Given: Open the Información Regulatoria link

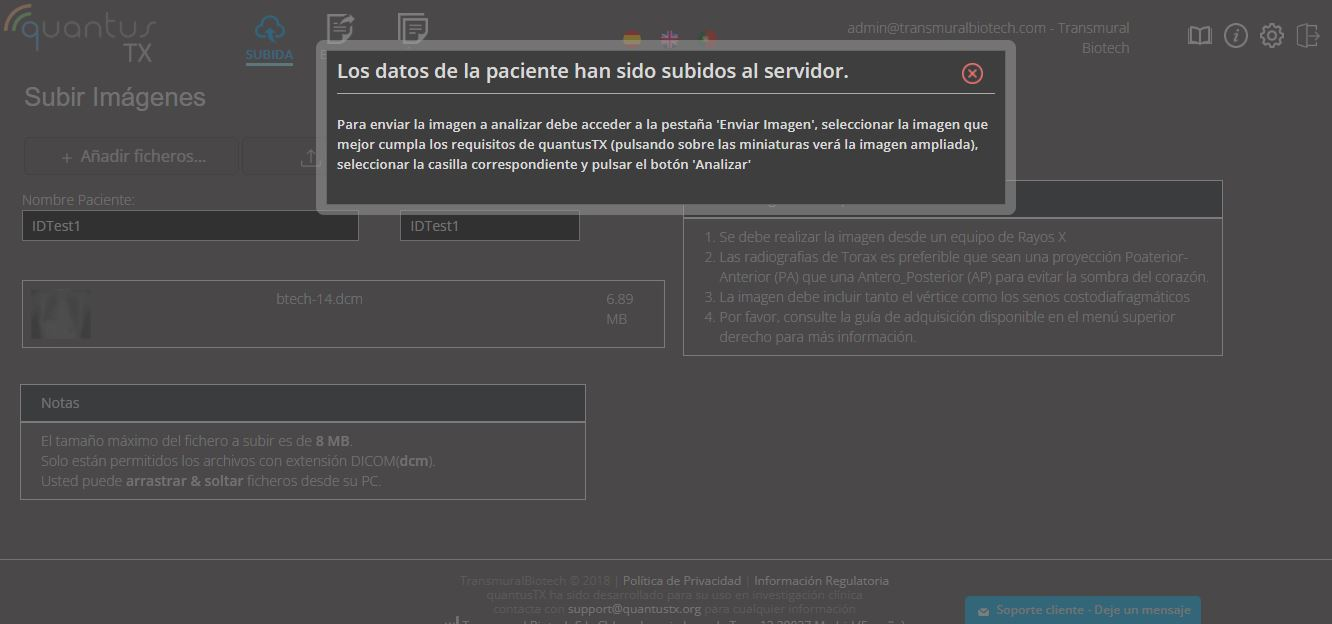Looking at the screenshot, I should pos(821,580).
